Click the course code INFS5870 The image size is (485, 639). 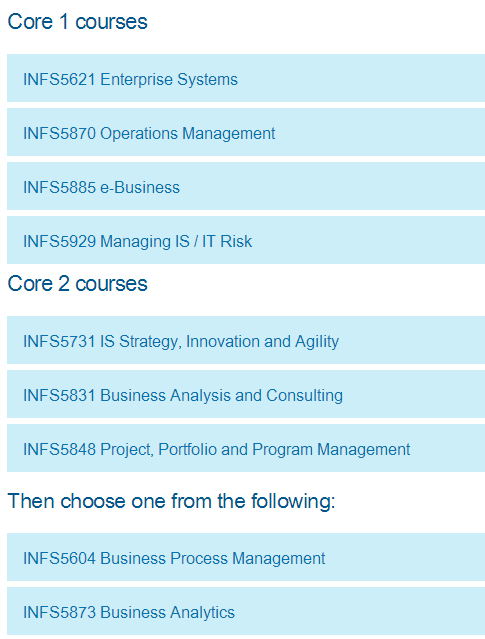pyautogui.click(x=59, y=133)
